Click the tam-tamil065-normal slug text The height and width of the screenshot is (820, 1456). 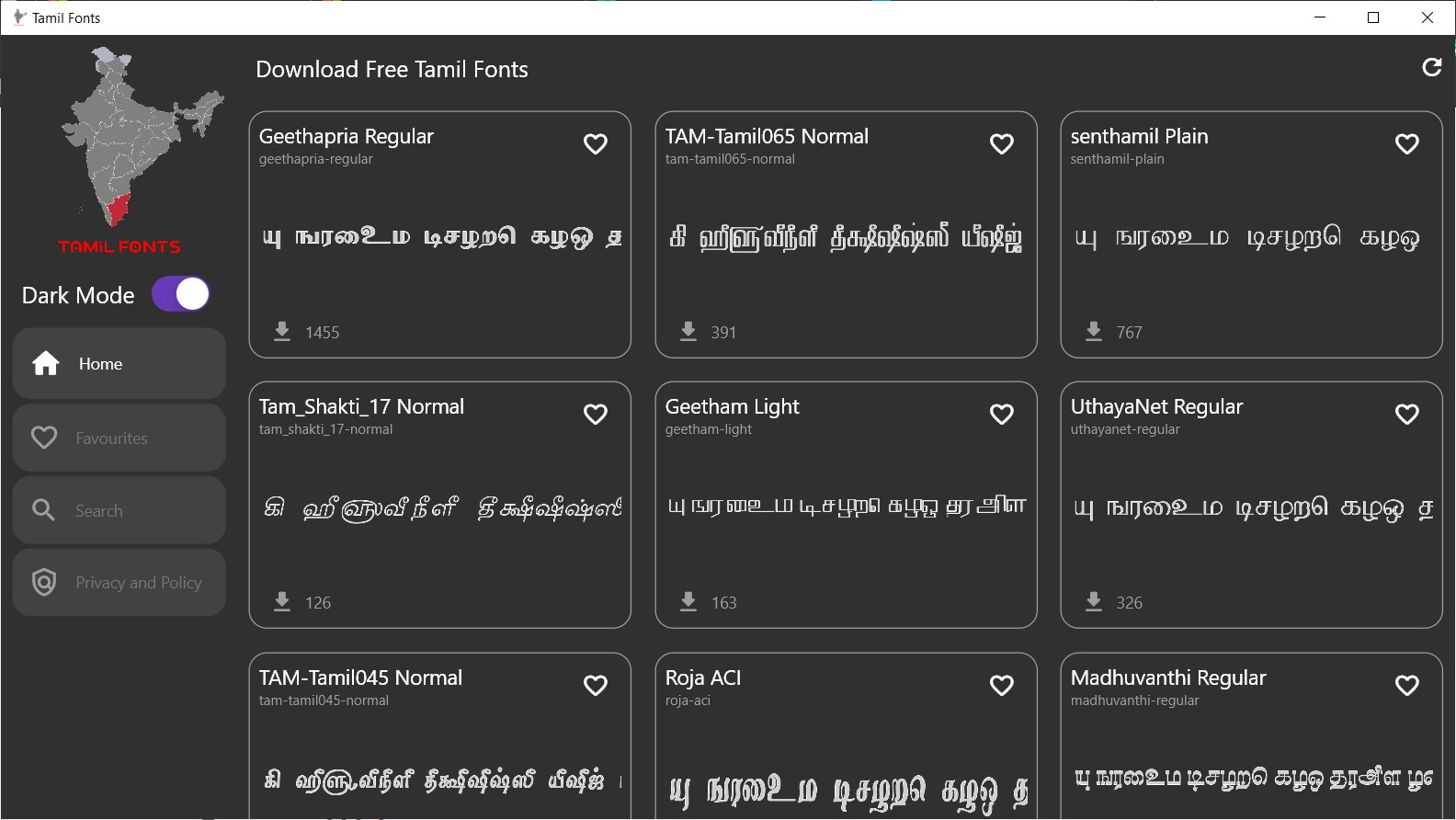click(x=730, y=159)
